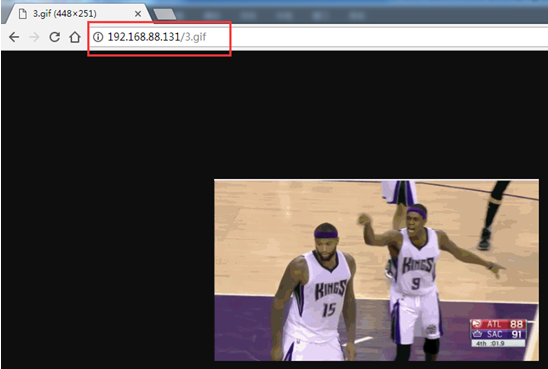Close the 3.gif tab
Viewport: 548px width, 369px height.
138,14
